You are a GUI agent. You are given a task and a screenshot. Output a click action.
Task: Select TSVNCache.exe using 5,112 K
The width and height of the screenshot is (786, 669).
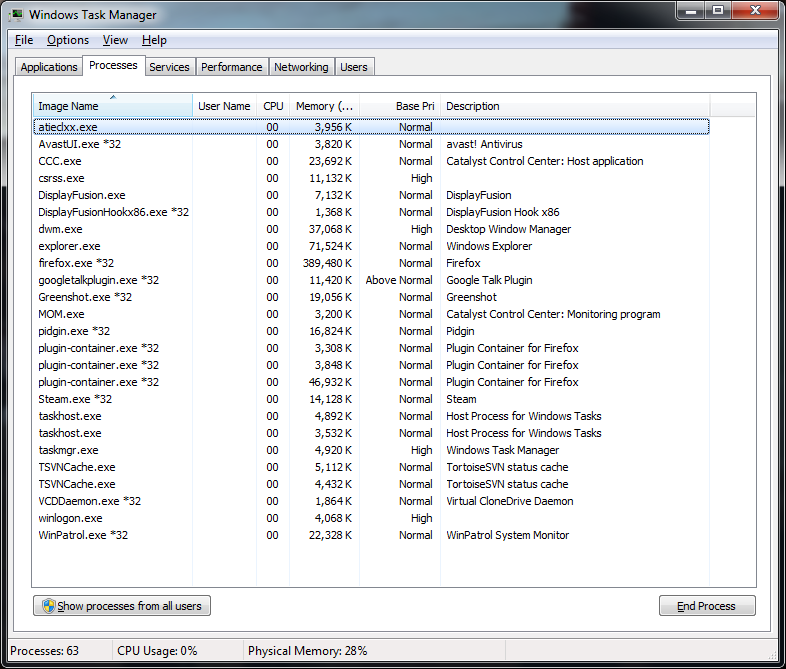tap(371, 468)
